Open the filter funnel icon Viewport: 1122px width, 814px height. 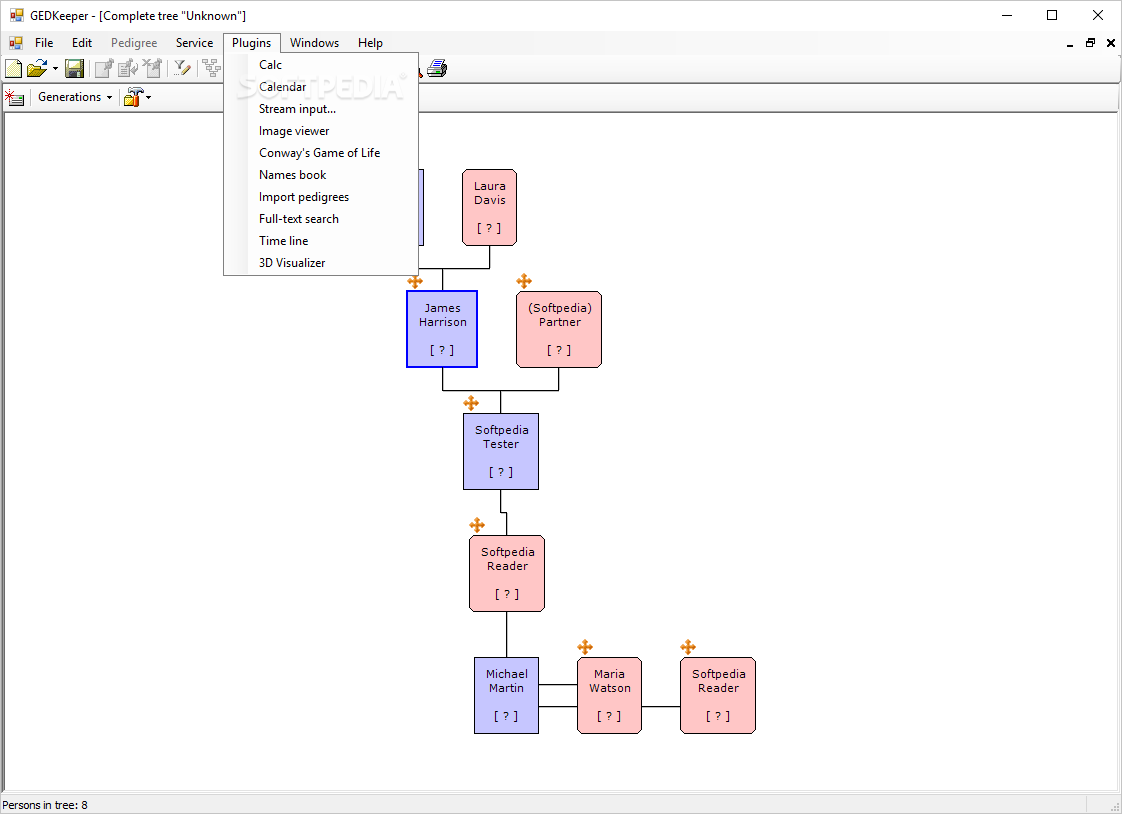pos(182,69)
